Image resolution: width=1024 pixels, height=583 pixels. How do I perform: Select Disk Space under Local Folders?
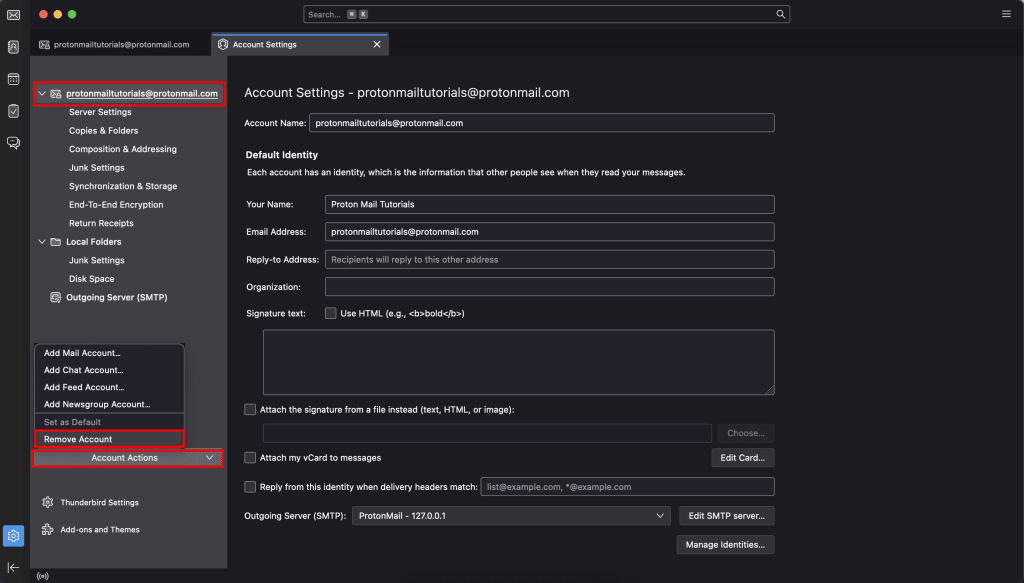pyautogui.click(x=91, y=279)
